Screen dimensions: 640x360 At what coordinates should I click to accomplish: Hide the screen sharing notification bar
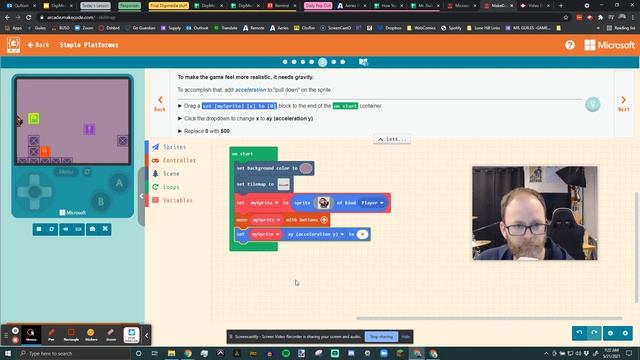pos(405,337)
